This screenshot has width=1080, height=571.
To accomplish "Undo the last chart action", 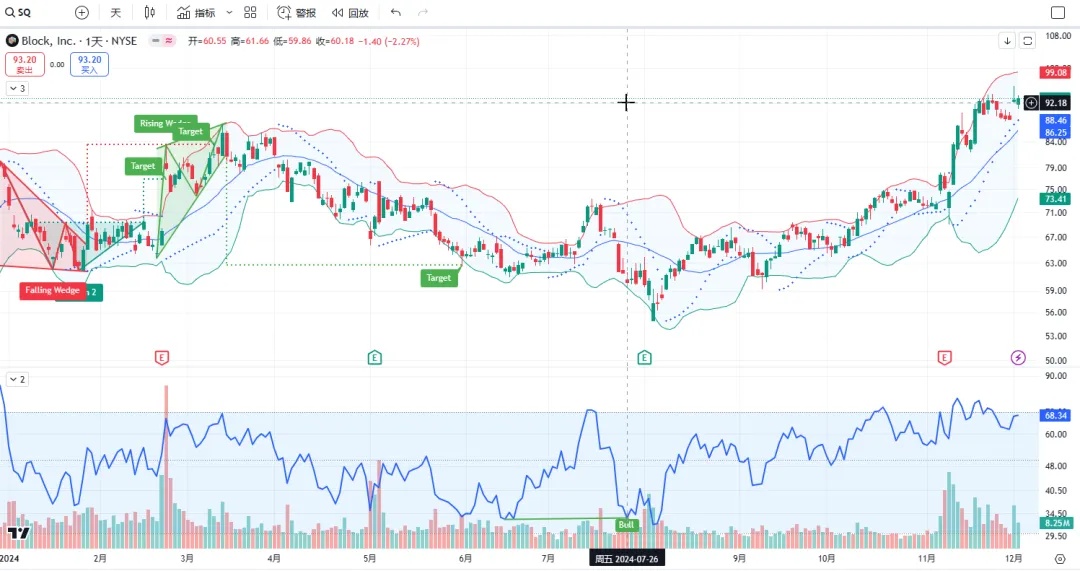I will point(396,13).
